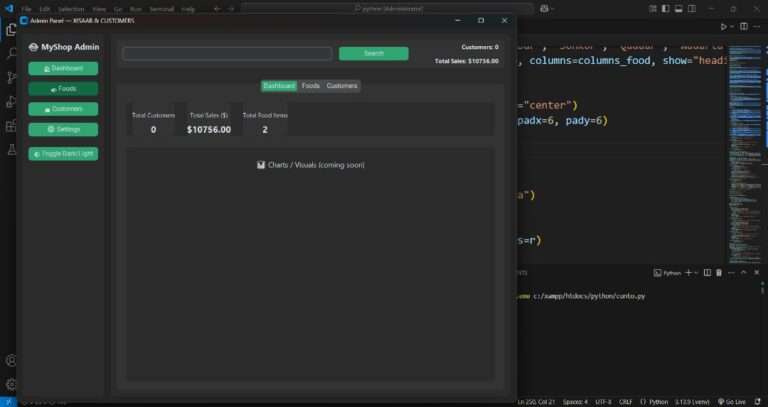Kill terminal with trash icon
This screenshot has width=768, height=407.
click(719, 273)
